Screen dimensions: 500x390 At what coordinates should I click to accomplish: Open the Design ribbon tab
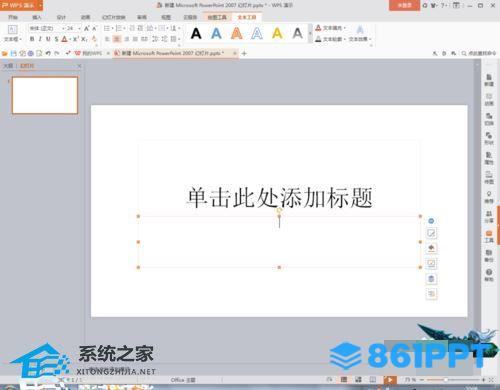tap(61, 17)
